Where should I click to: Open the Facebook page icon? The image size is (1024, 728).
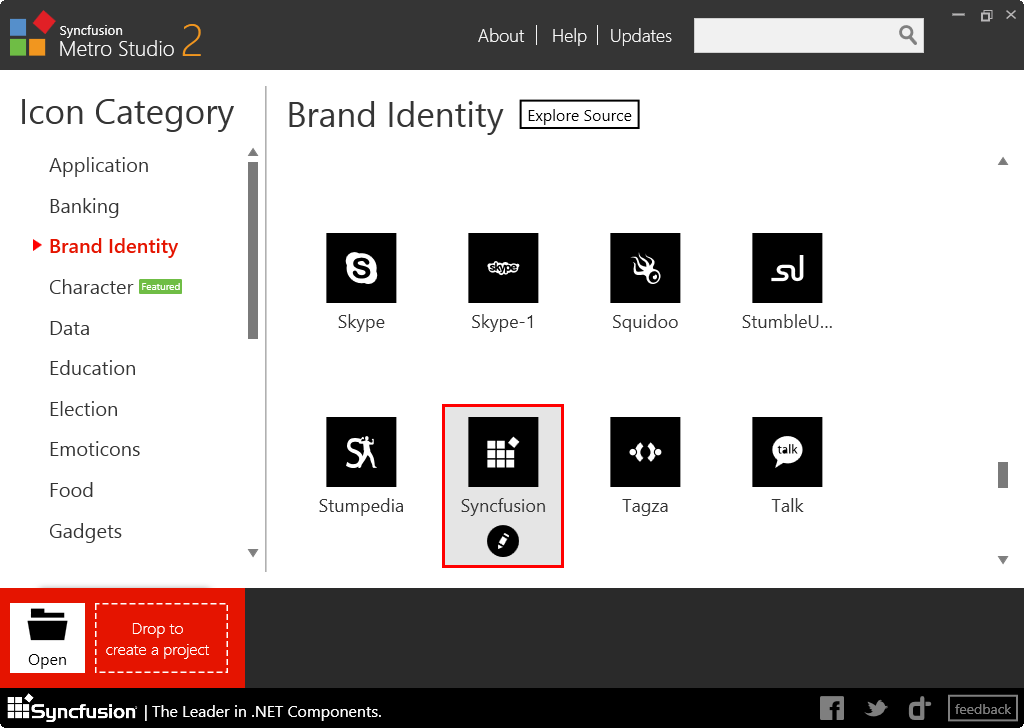(832, 708)
